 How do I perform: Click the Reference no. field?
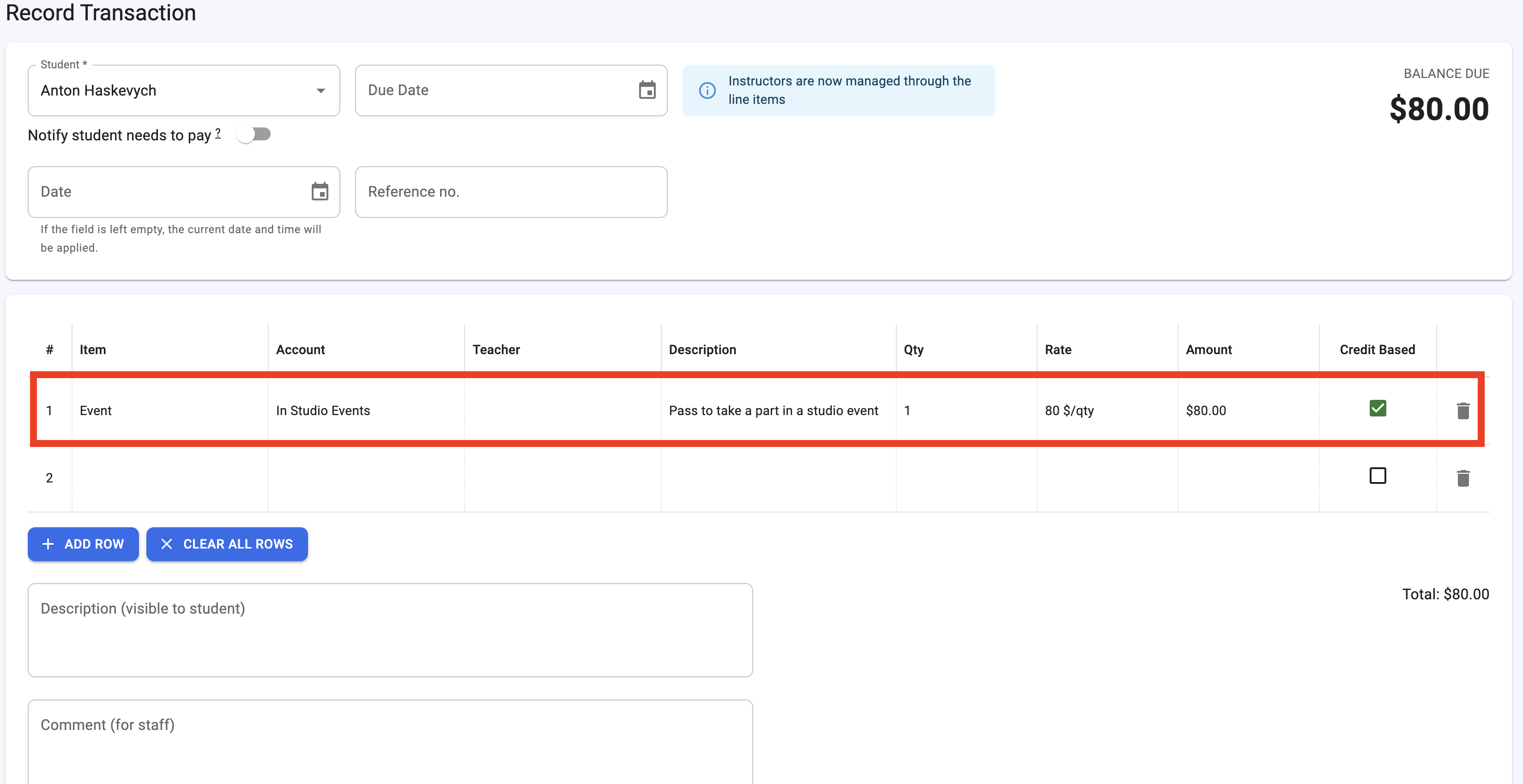[511, 192]
